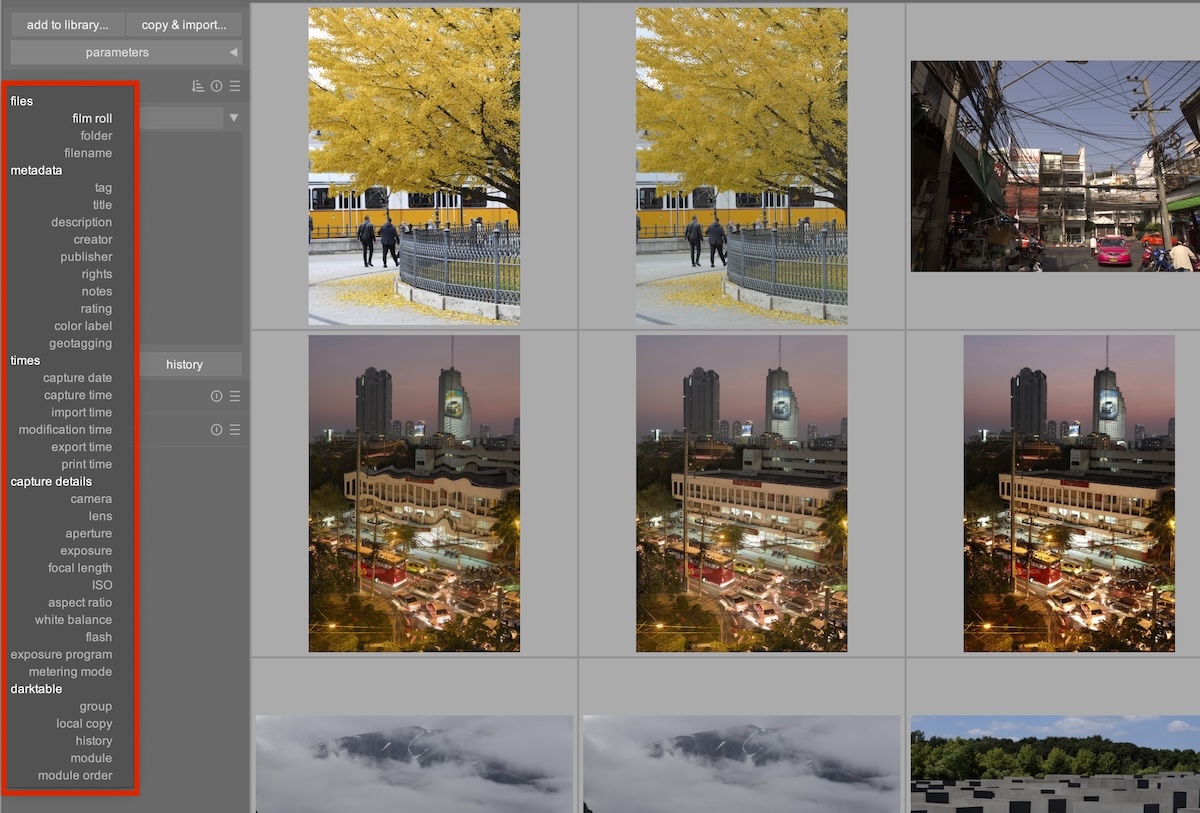This screenshot has width=1200, height=813.
Task: Select geotagging option
Action: pos(81,344)
